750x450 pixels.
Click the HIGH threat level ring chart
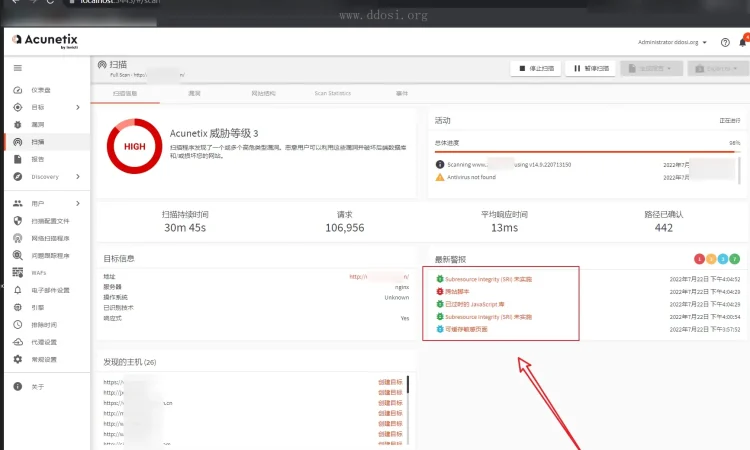(x=134, y=146)
